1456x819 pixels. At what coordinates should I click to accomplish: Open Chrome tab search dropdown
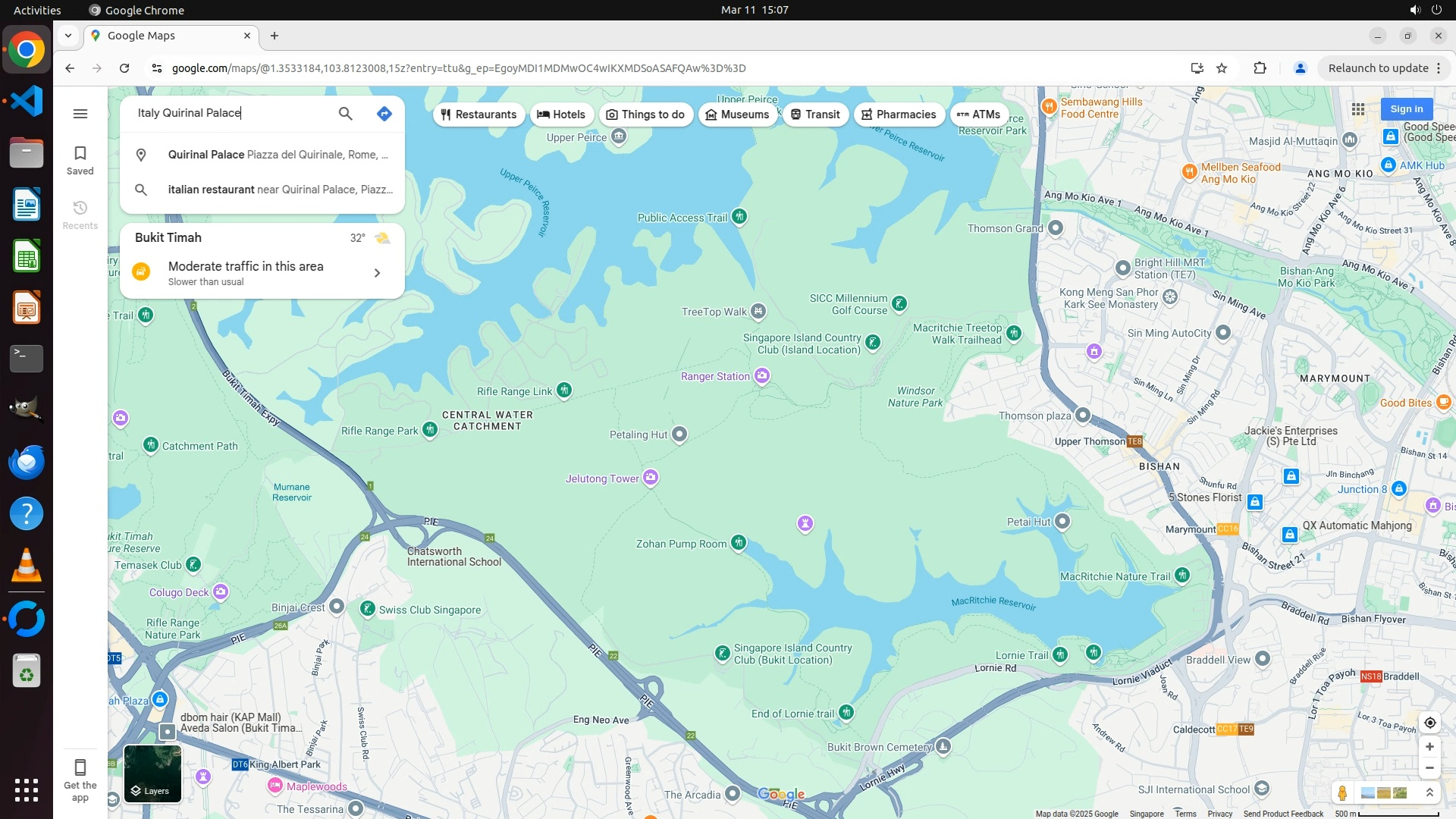[68, 36]
